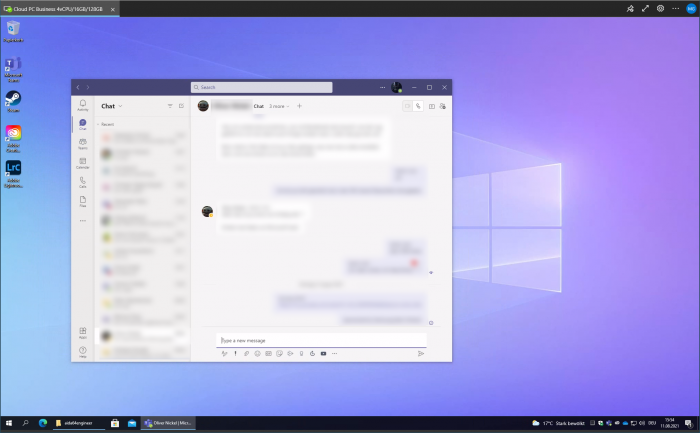700x433 pixels.
Task: Open the aida64engineer taskbar window
Action: pos(79,423)
